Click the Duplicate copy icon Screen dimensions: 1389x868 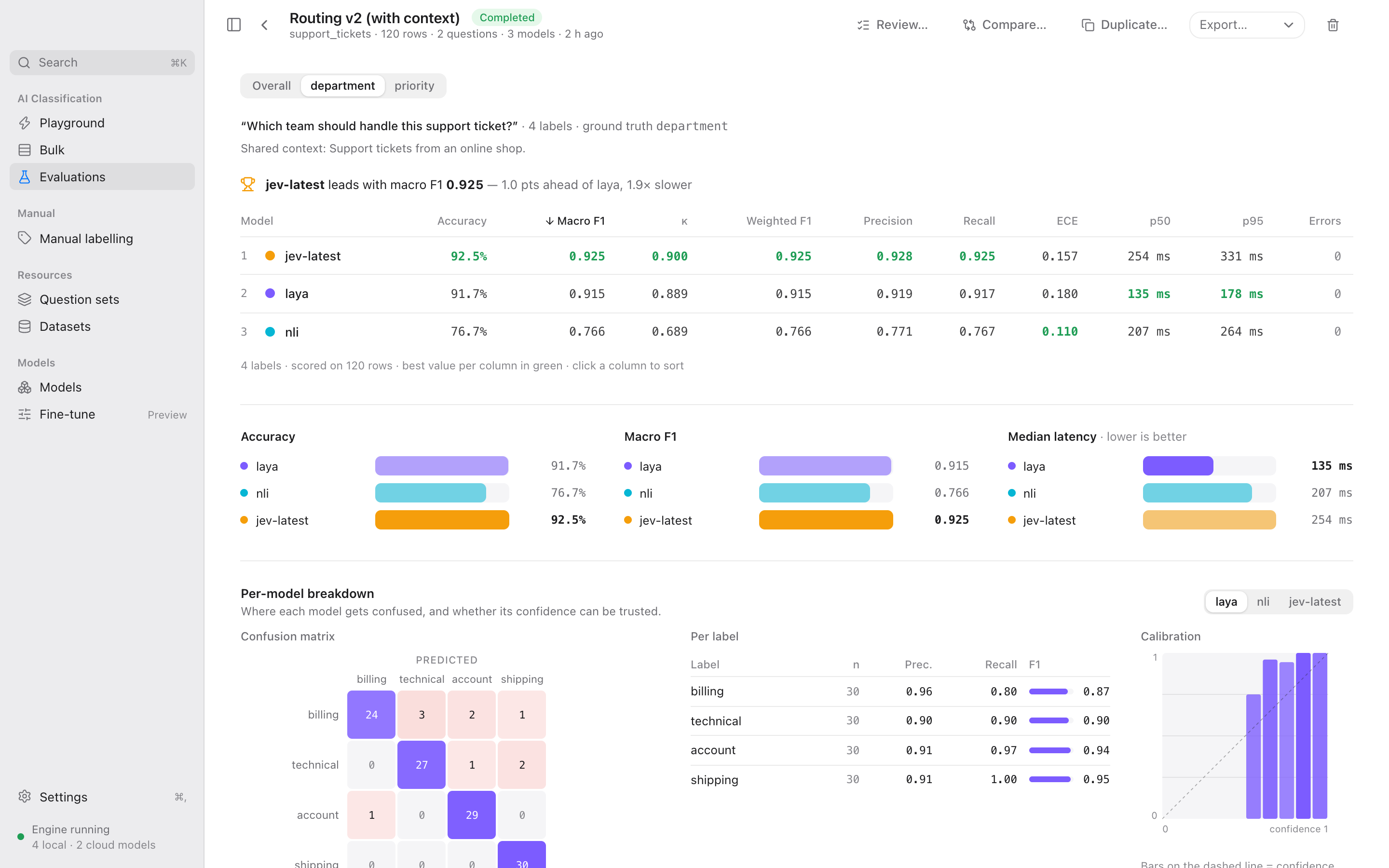1088,25
